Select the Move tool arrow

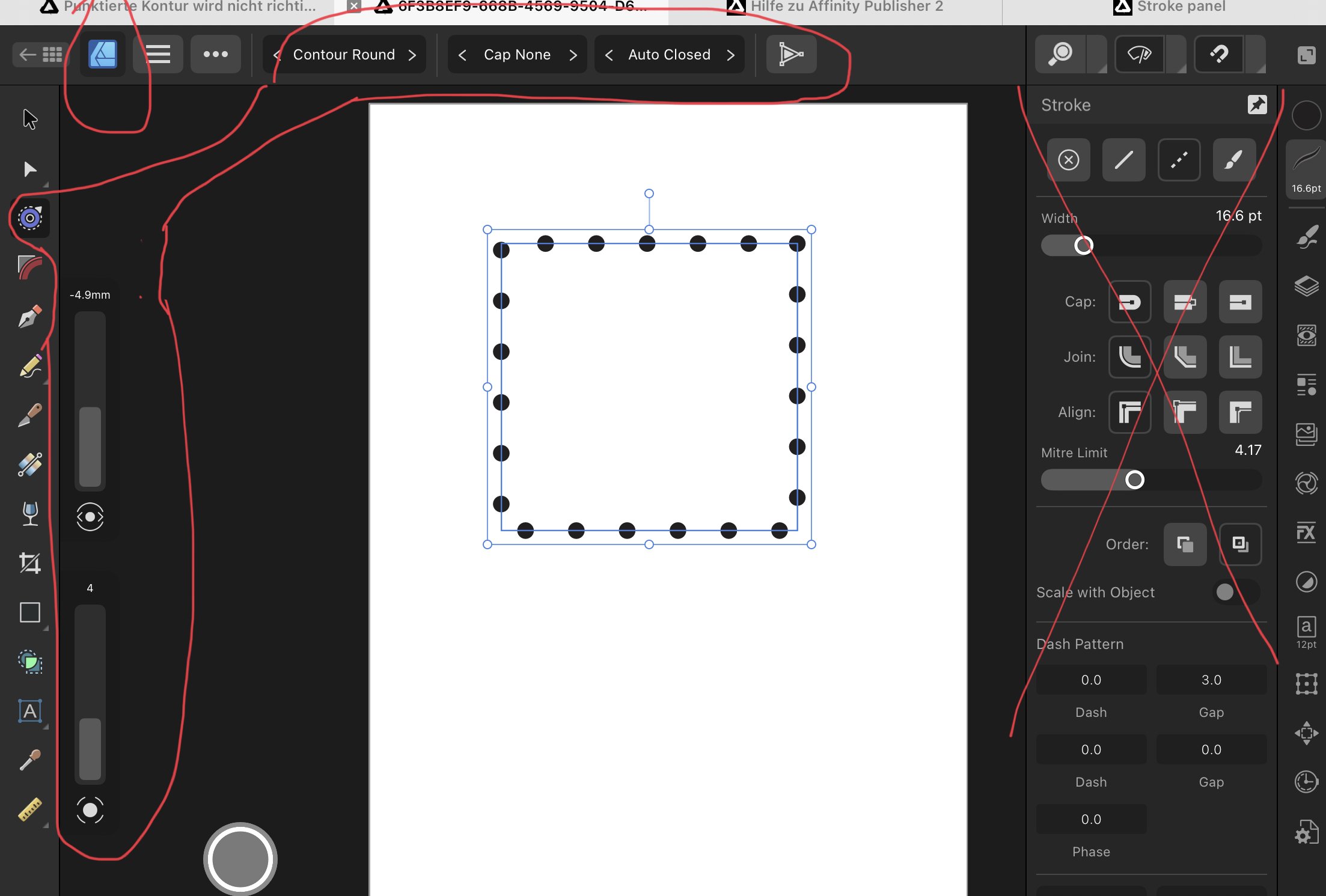[30, 119]
